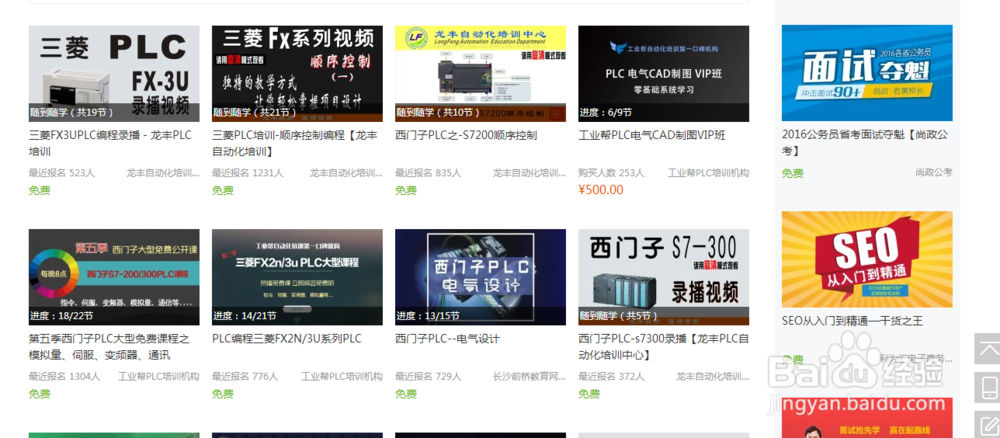Viewport: 1000px width, 438px height.
Task: Click the mobile phone sidebar icon
Action: point(987,388)
